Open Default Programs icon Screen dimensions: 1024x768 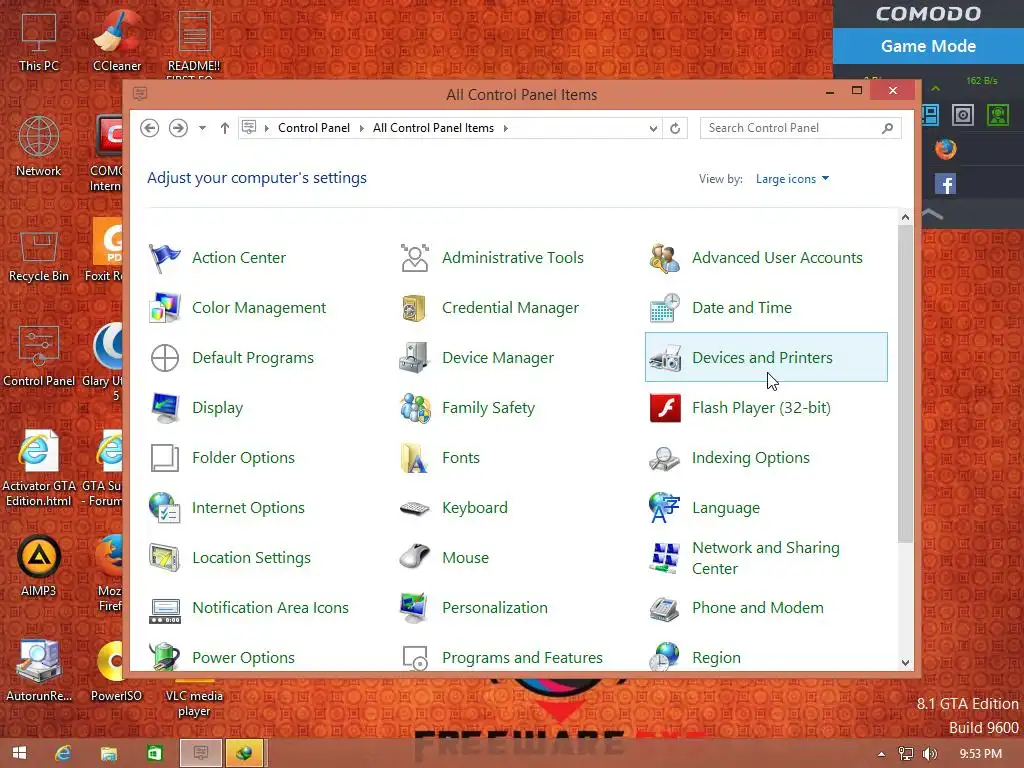(165, 358)
